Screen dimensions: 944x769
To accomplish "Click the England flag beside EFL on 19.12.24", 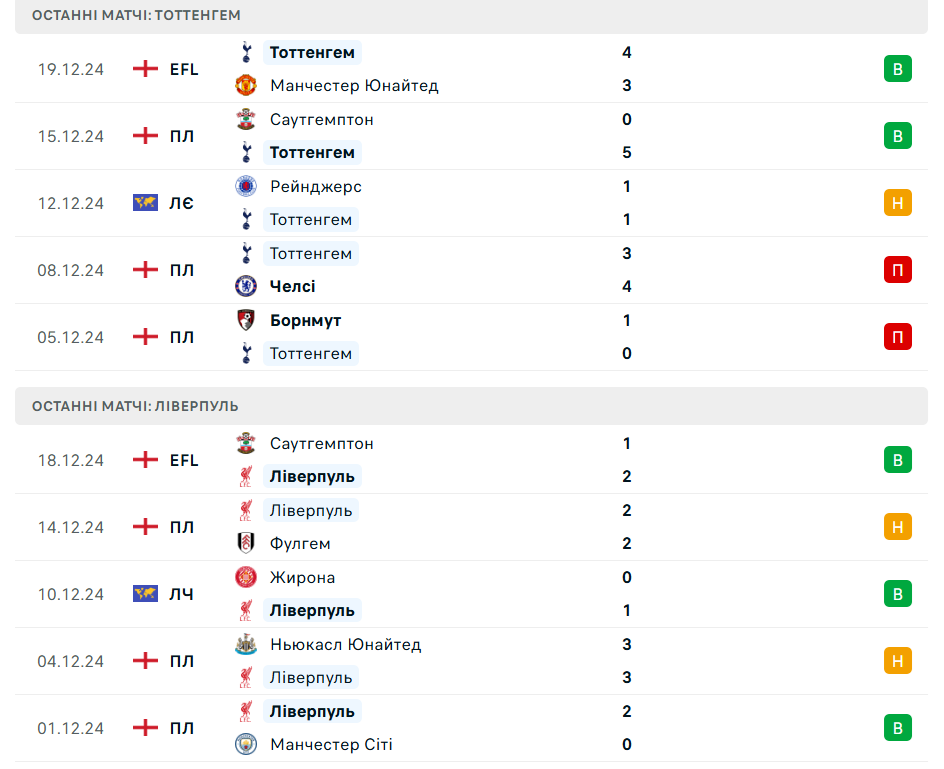I will pyautogui.click(x=145, y=69).
